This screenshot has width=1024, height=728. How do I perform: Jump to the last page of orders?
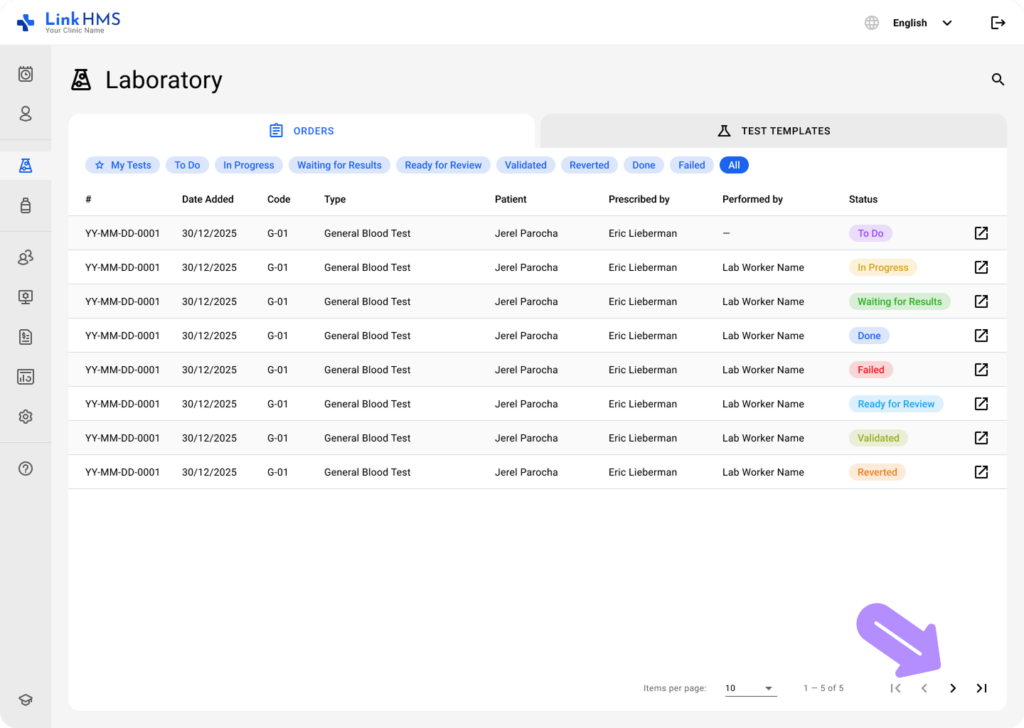tap(982, 688)
